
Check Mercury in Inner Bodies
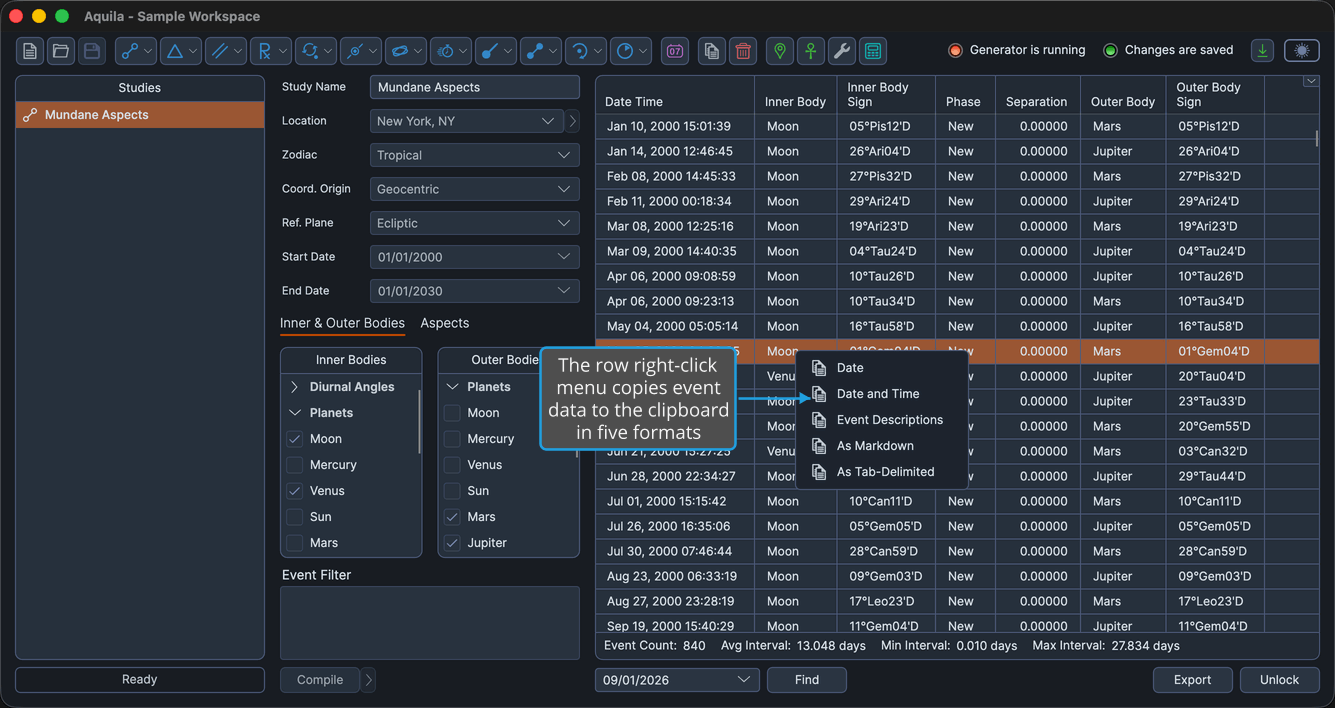click(294, 465)
